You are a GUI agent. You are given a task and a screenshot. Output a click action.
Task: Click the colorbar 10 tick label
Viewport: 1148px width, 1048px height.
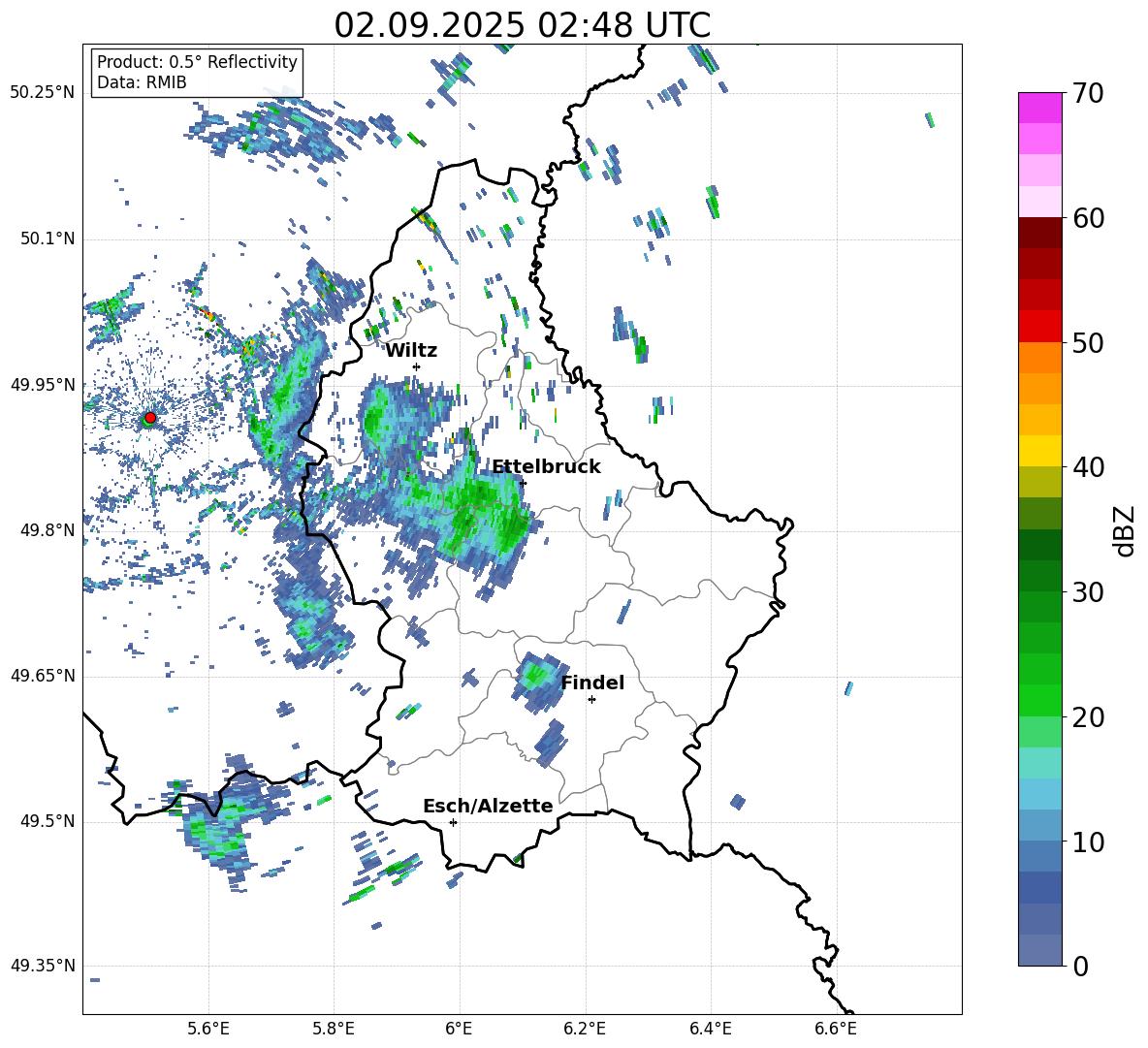pyautogui.click(x=1088, y=842)
